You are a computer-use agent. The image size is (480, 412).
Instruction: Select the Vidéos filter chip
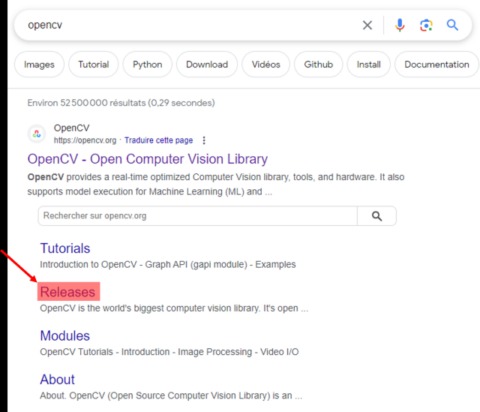pyautogui.click(x=266, y=64)
